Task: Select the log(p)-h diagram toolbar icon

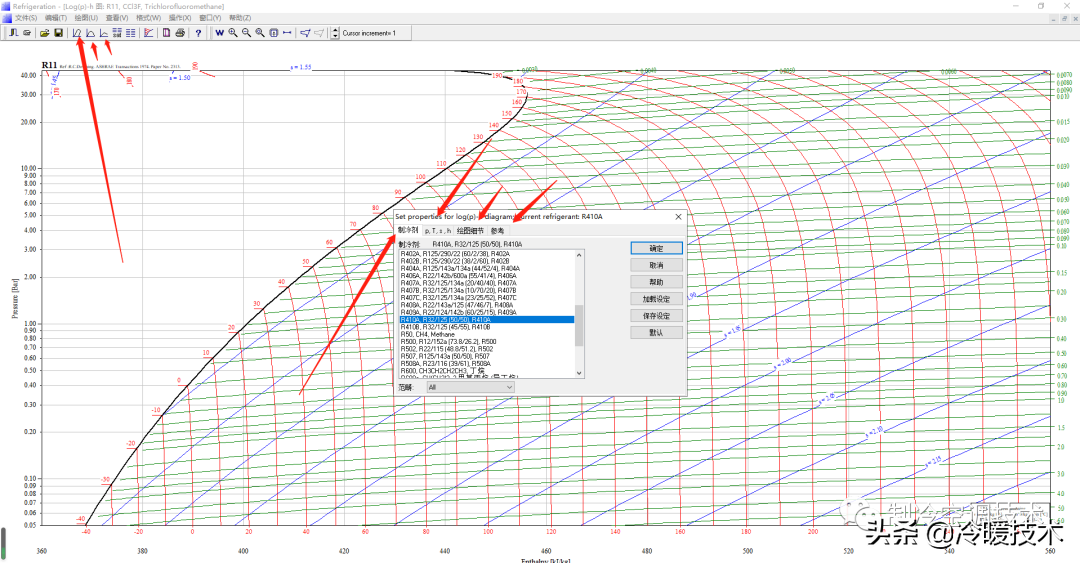Action: click(x=77, y=33)
